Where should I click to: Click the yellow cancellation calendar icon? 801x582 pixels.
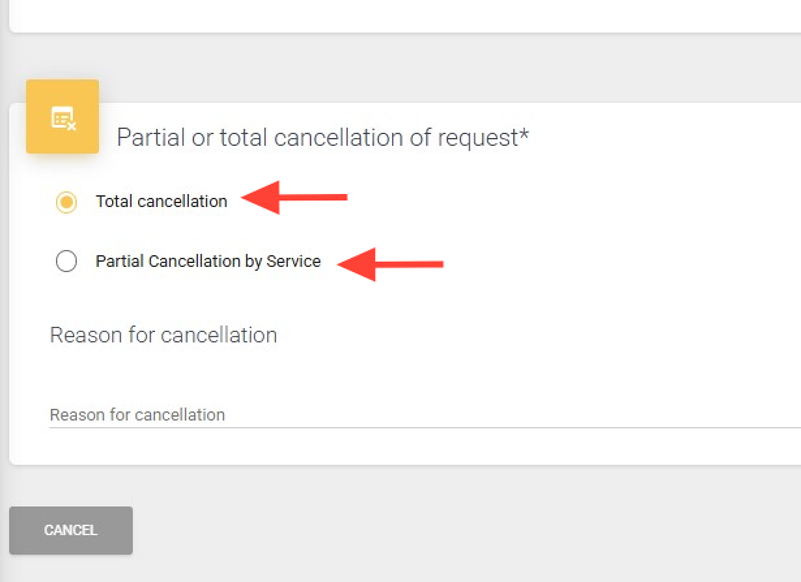pos(62,117)
